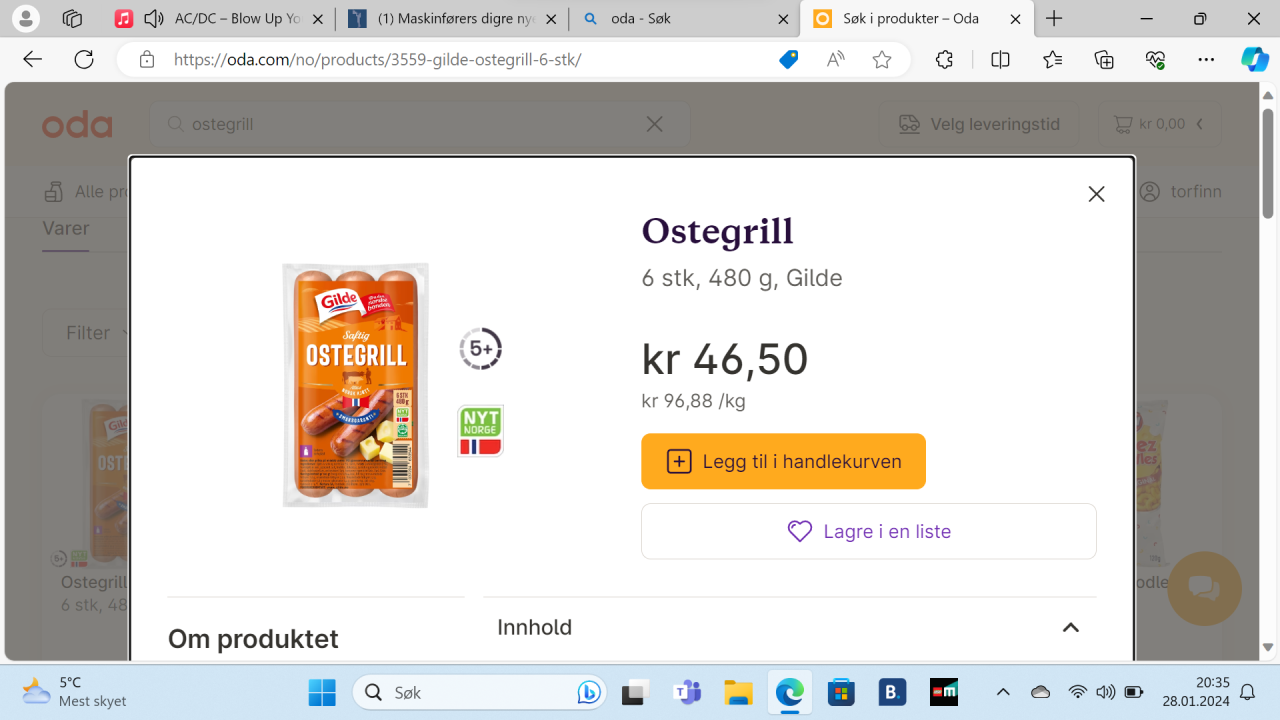This screenshot has width=1280, height=720.
Task: Collapse the Innhold section chevron
Action: click(x=1071, y=627)
